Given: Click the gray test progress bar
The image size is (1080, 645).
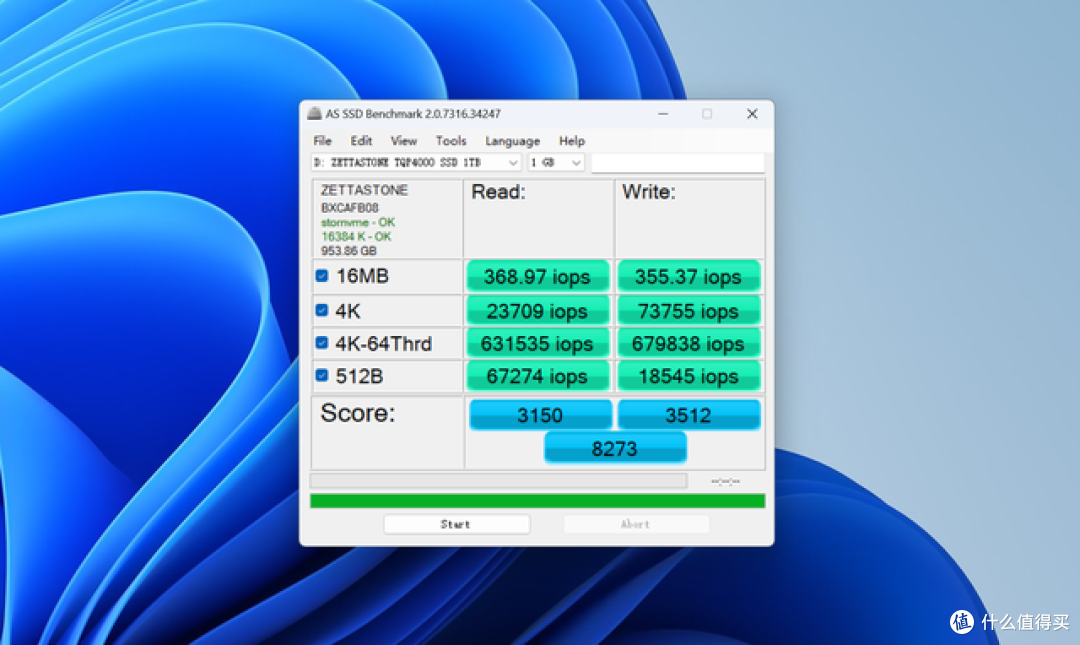Looking at the screenshot, I should pyautogui.click(x=499, y=480).
